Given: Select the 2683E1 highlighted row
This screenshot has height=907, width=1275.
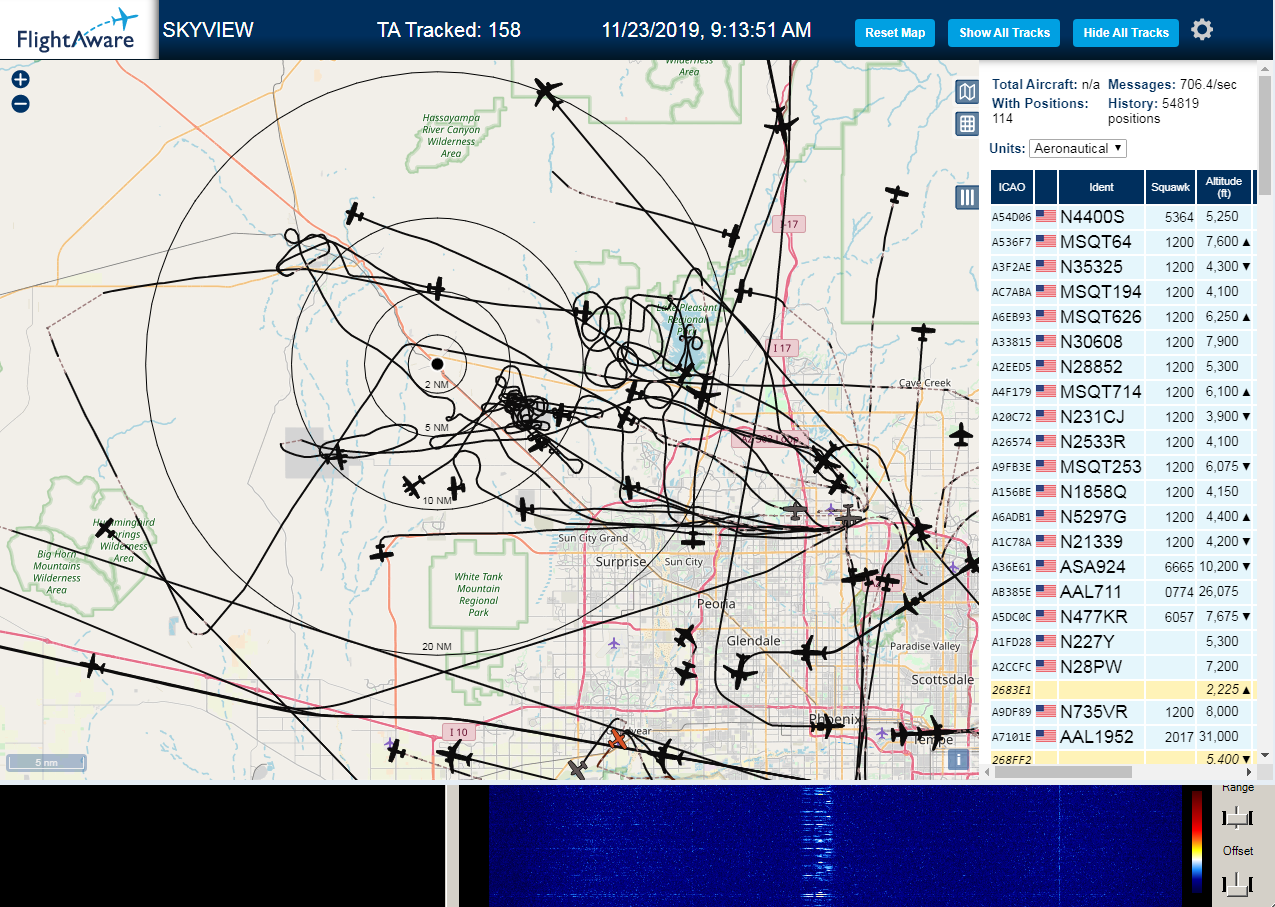Looking at the screenshot, I should [1123, 690].
